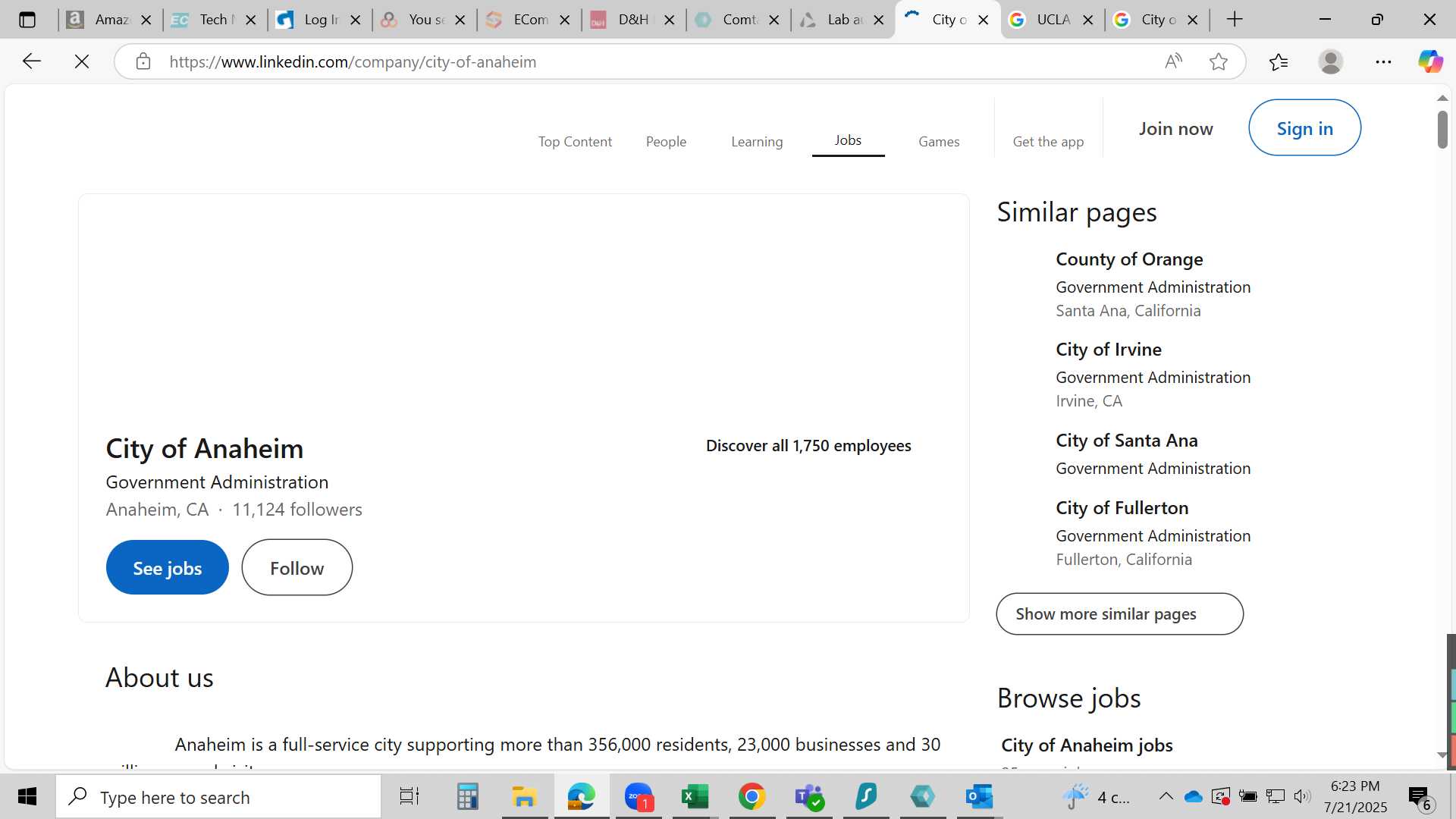Open Zoom from the taskbar

pos(639,797)
